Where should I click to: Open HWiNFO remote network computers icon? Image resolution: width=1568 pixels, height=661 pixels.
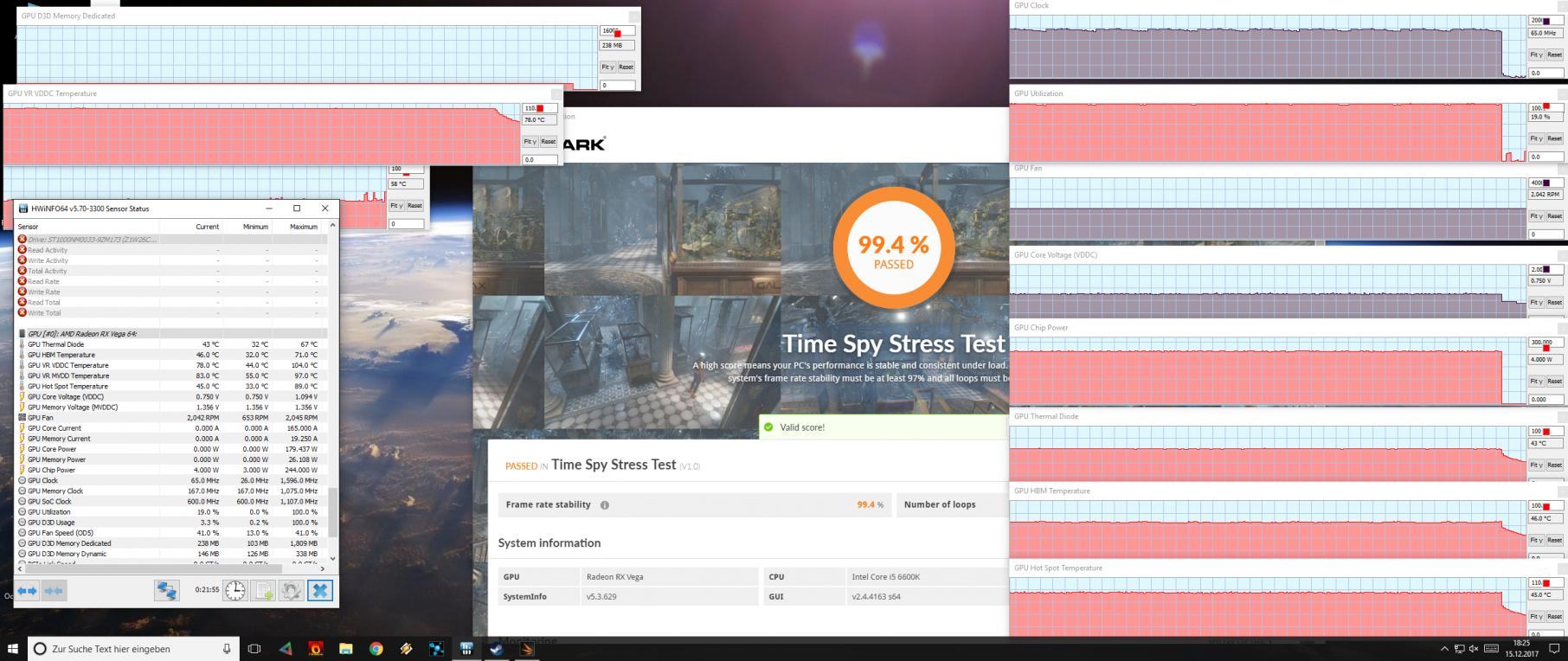(166, 590)
